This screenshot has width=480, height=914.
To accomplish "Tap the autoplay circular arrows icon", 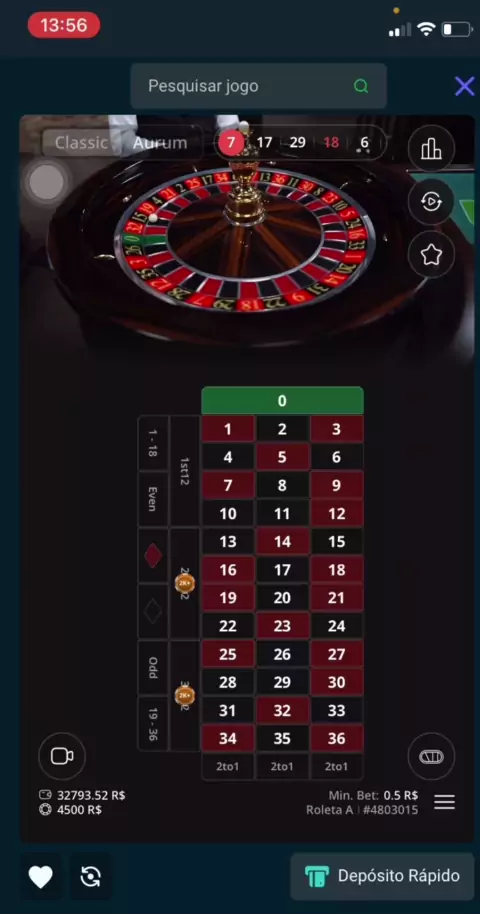I will click(431, 202).
